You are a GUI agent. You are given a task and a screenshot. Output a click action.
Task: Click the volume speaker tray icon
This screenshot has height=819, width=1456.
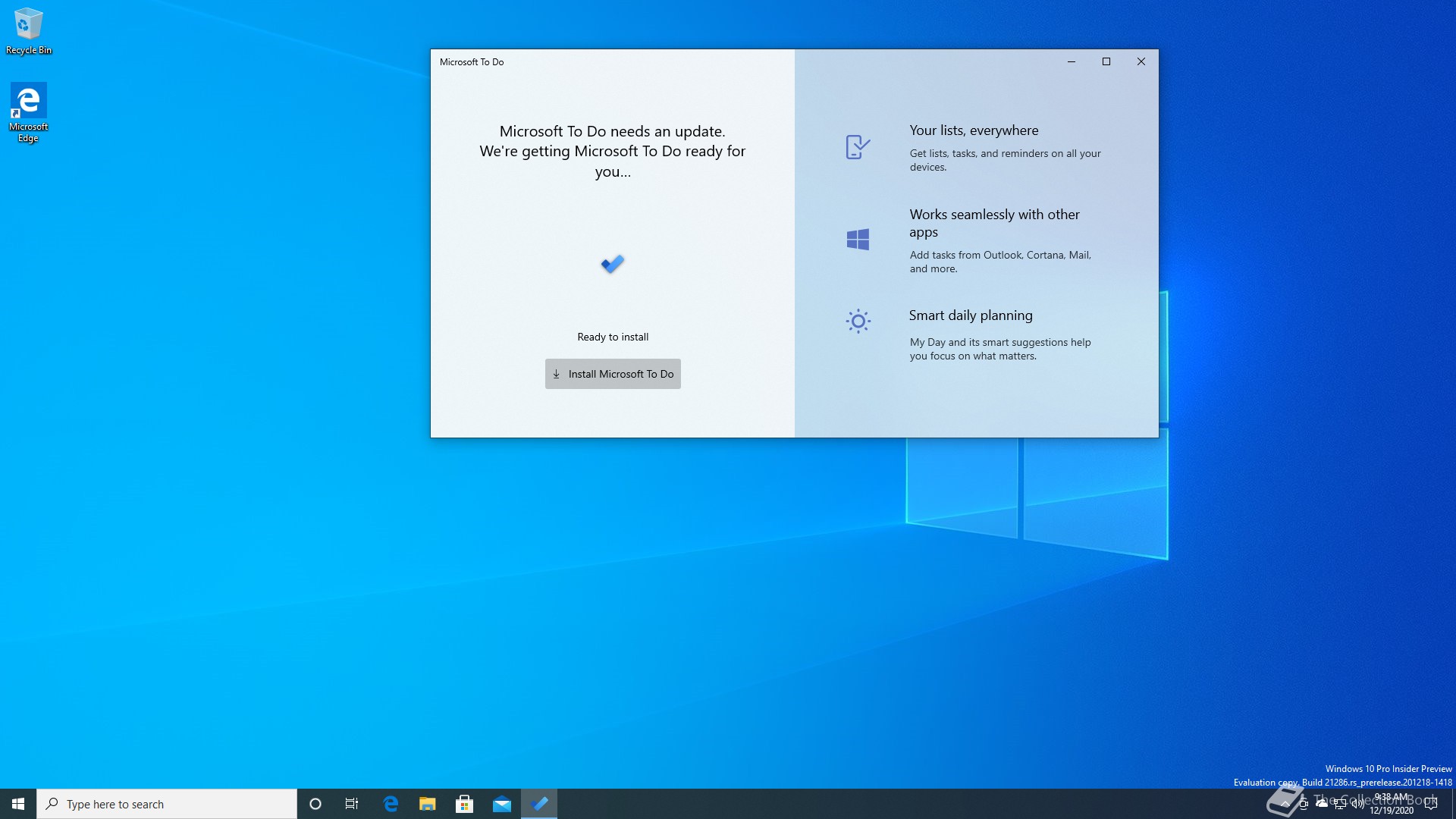[1357, 804]
